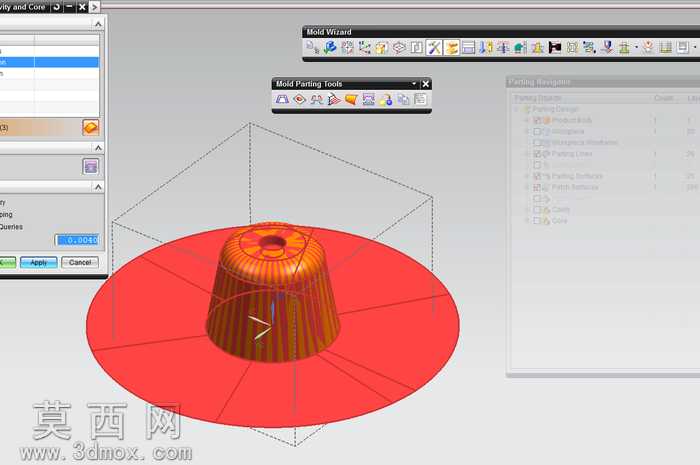Collapse the Parting Design root tree node
Image resolution: width=700 pixels, height=465 pixels.
(517, 109)
